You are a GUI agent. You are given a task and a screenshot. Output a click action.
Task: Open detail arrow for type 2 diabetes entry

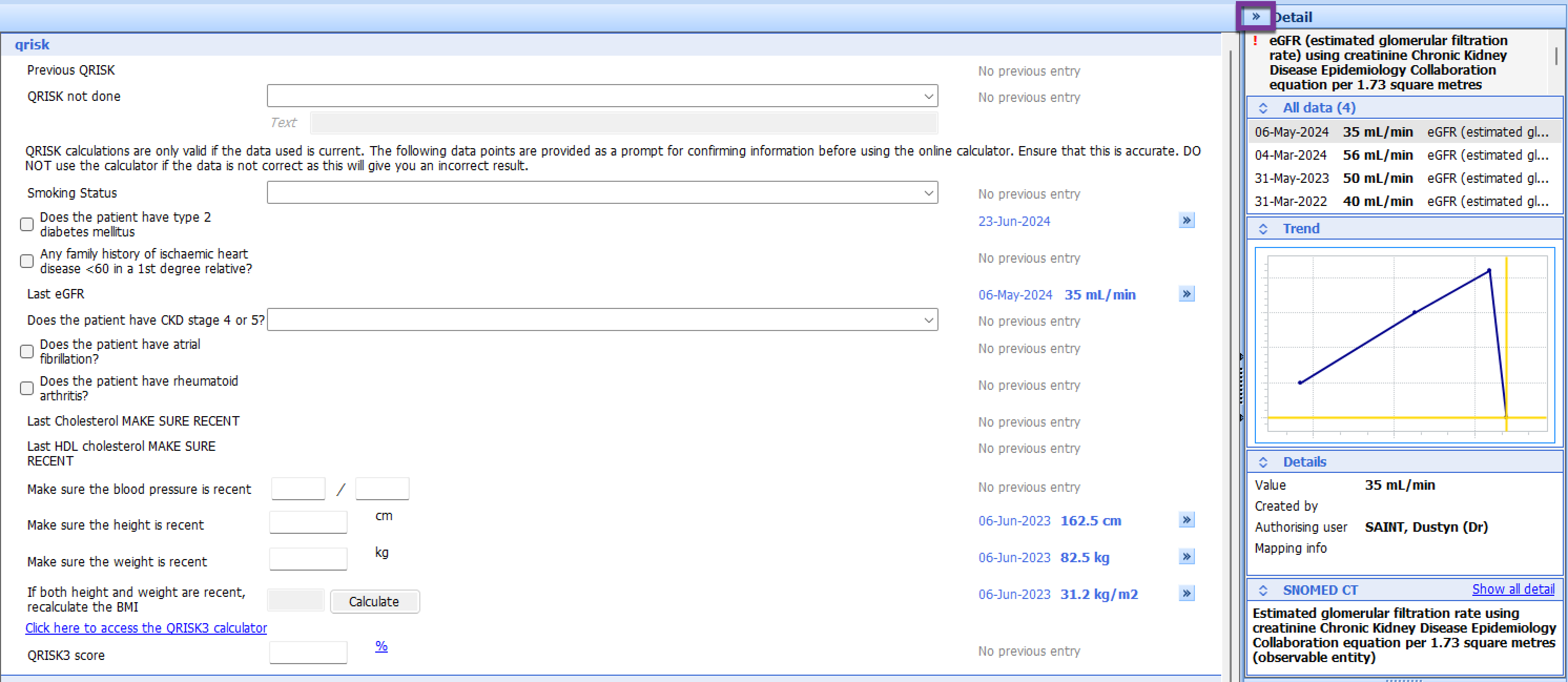click(x=1186, y=220)
